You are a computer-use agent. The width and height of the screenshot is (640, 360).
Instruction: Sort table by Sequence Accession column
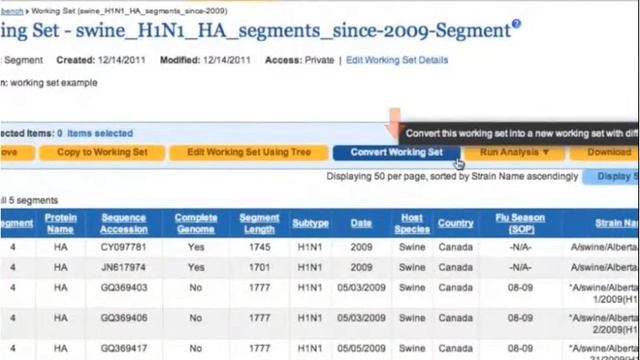124,223
